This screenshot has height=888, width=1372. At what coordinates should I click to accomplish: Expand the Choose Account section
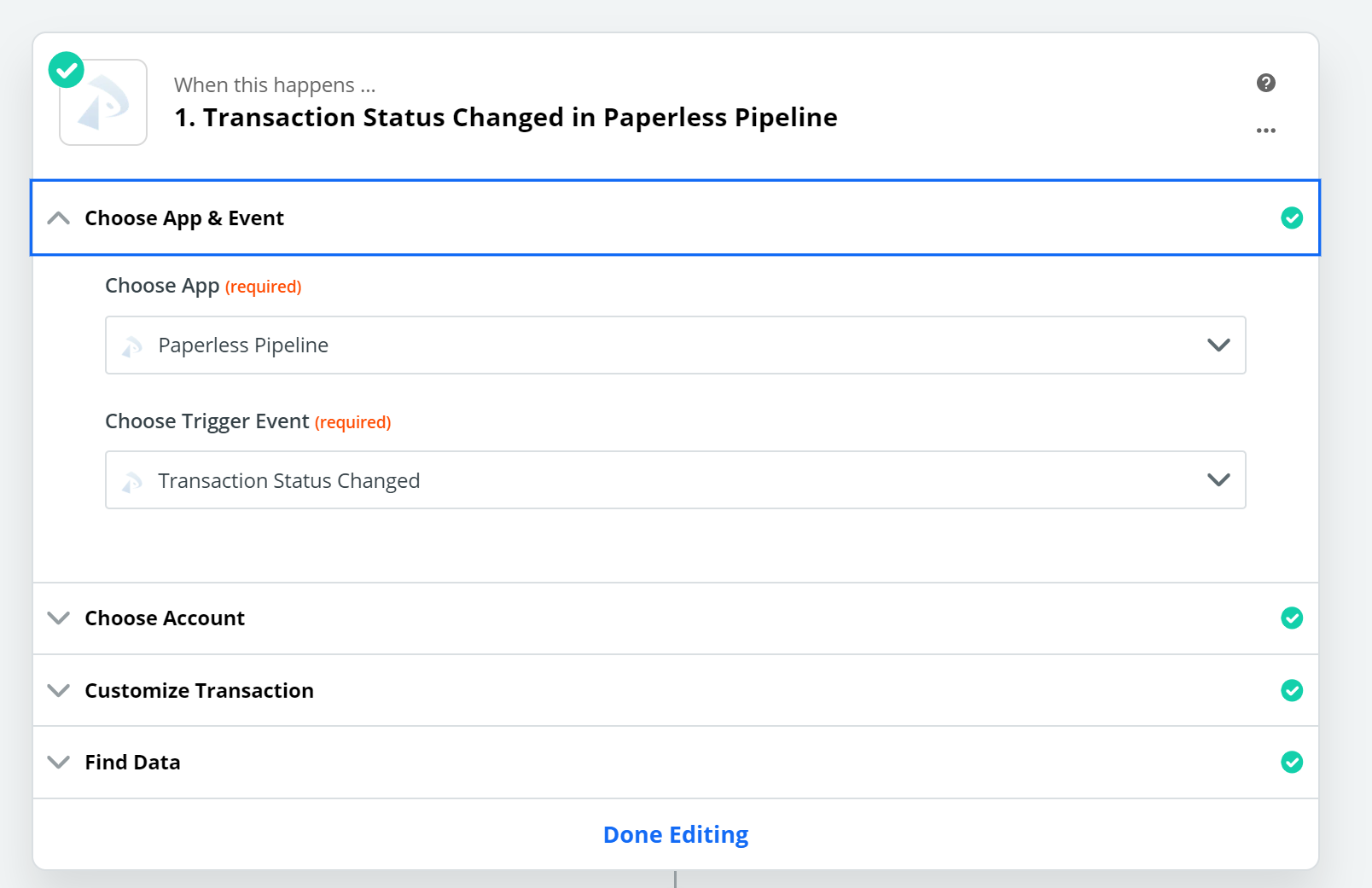point(59,618)
